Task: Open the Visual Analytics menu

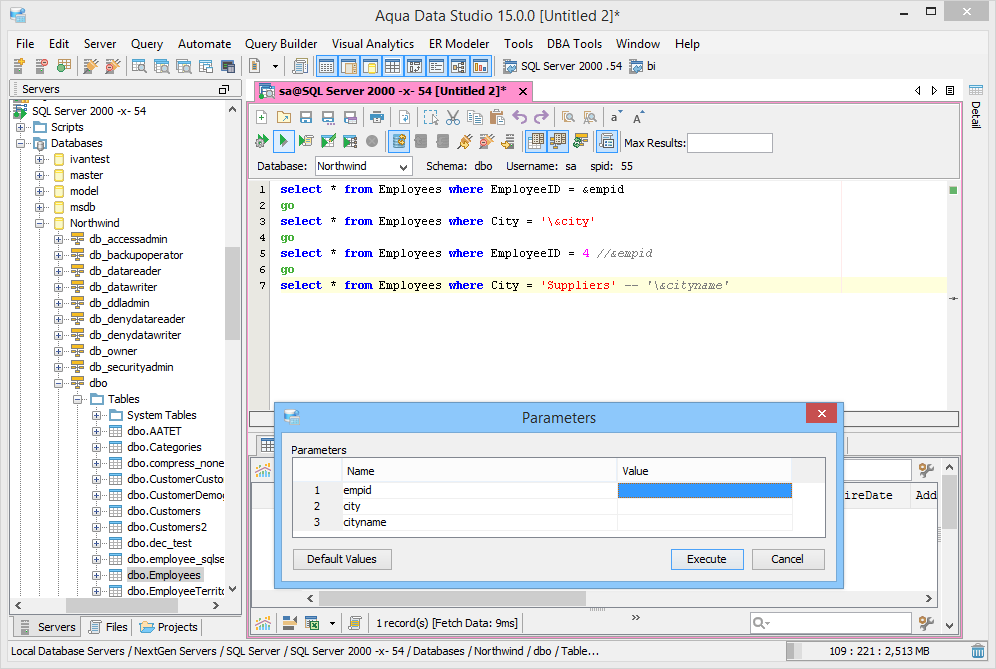Action: tap(373, 44)
